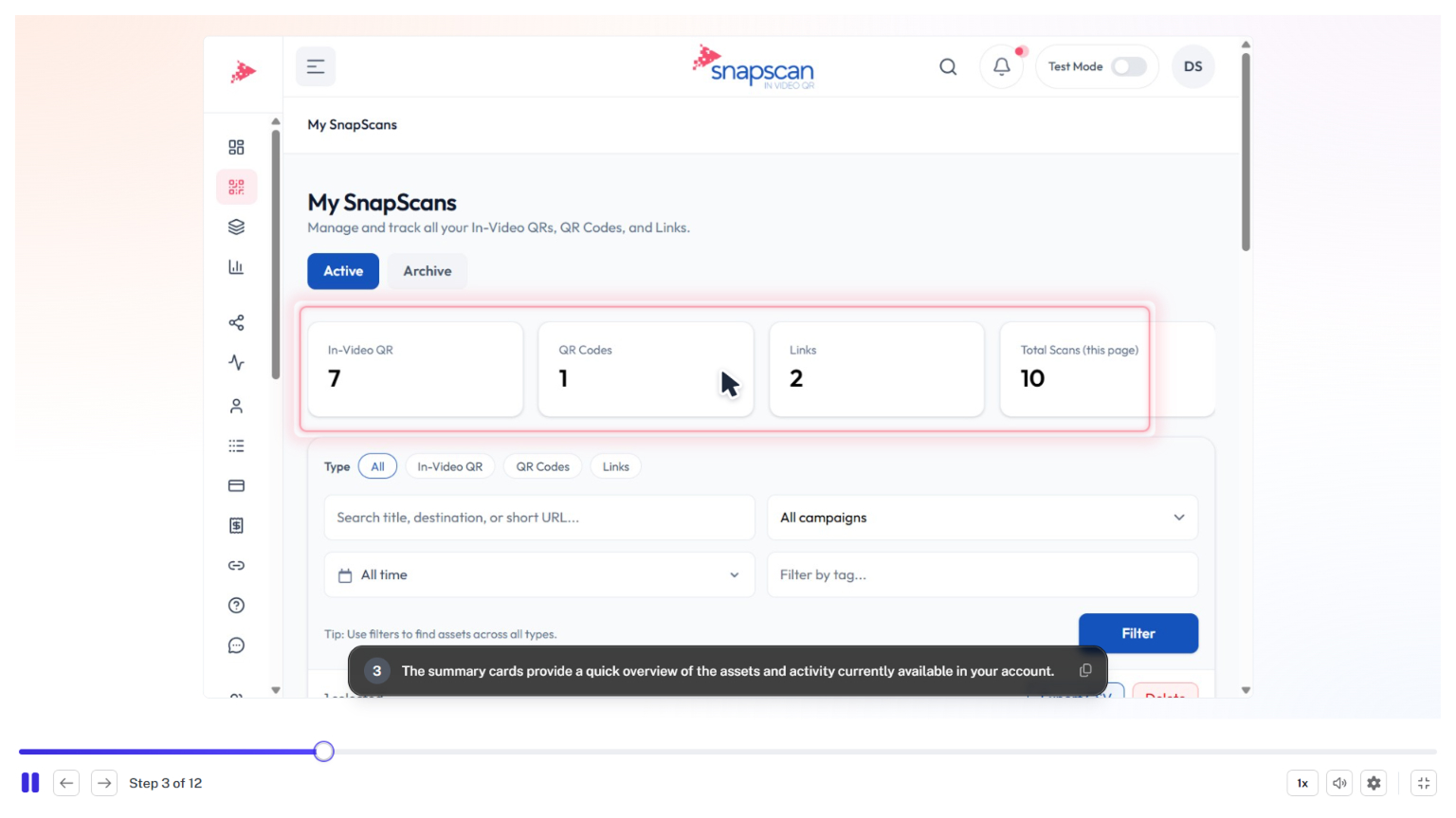Open the chain link sidebar icon

tap(236, 565)
